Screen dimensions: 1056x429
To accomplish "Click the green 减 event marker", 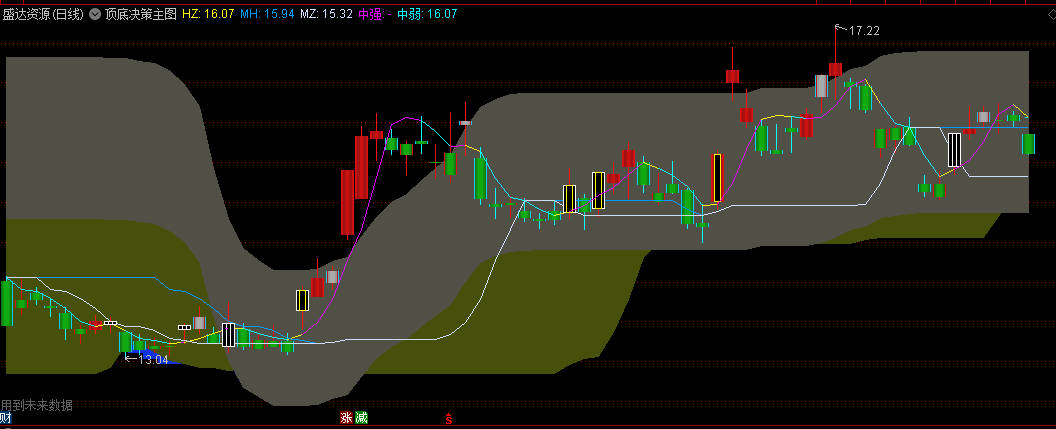I will click(362, 418).
